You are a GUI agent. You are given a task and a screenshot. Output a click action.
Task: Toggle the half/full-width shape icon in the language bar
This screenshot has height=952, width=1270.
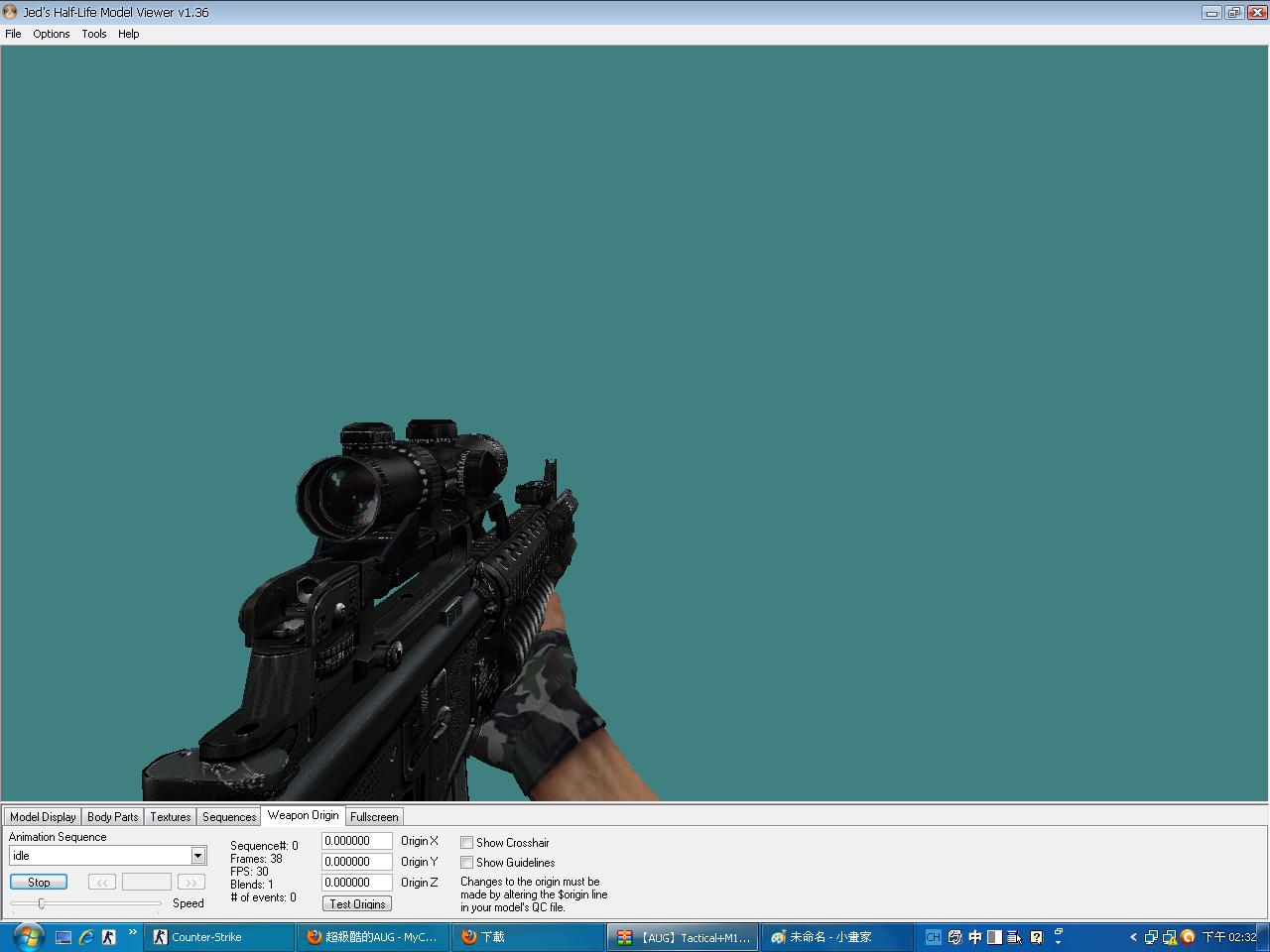tap(994, 937)
